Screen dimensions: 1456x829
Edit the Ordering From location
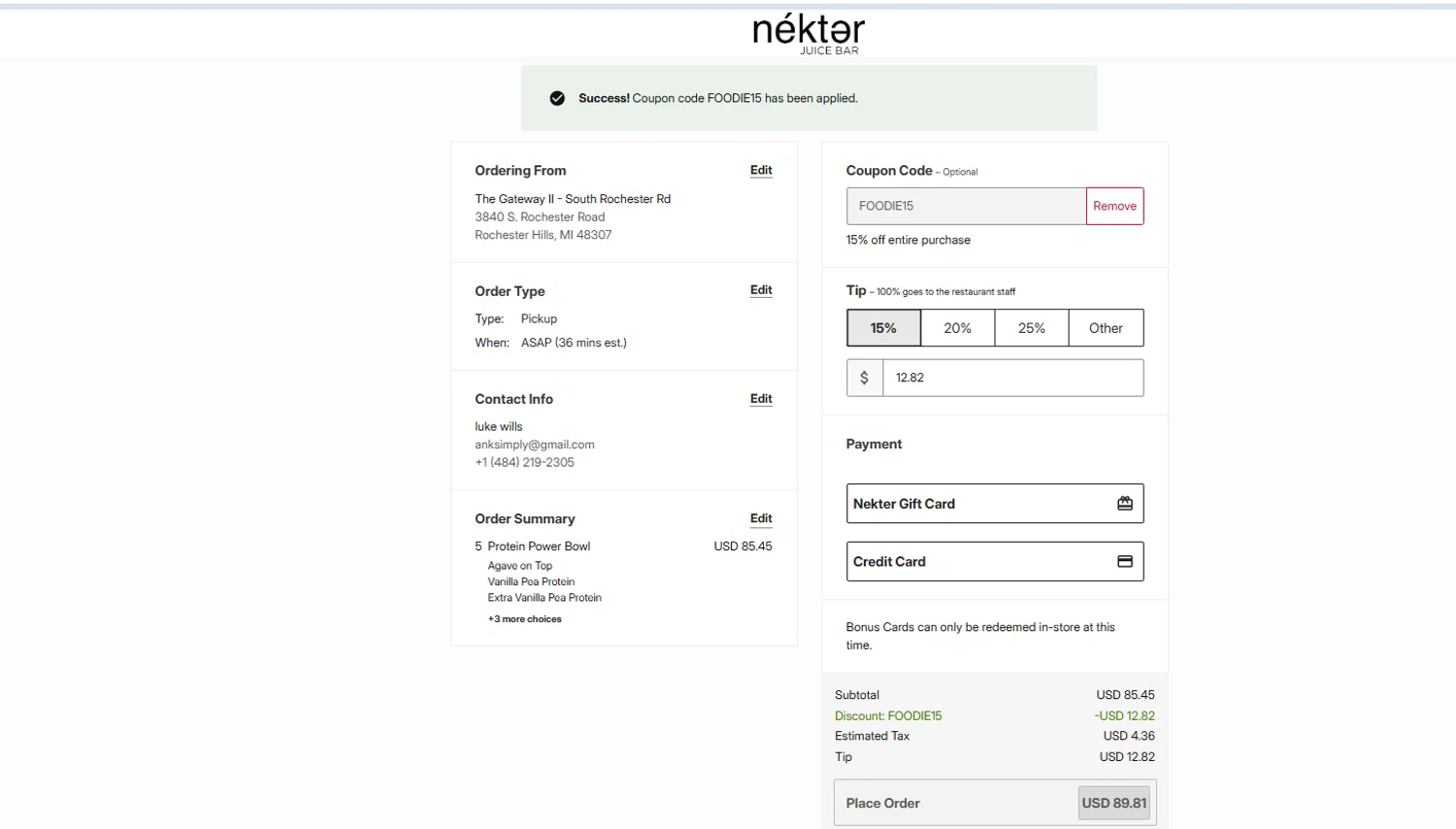pyautogui.click(x=761, y=171)
